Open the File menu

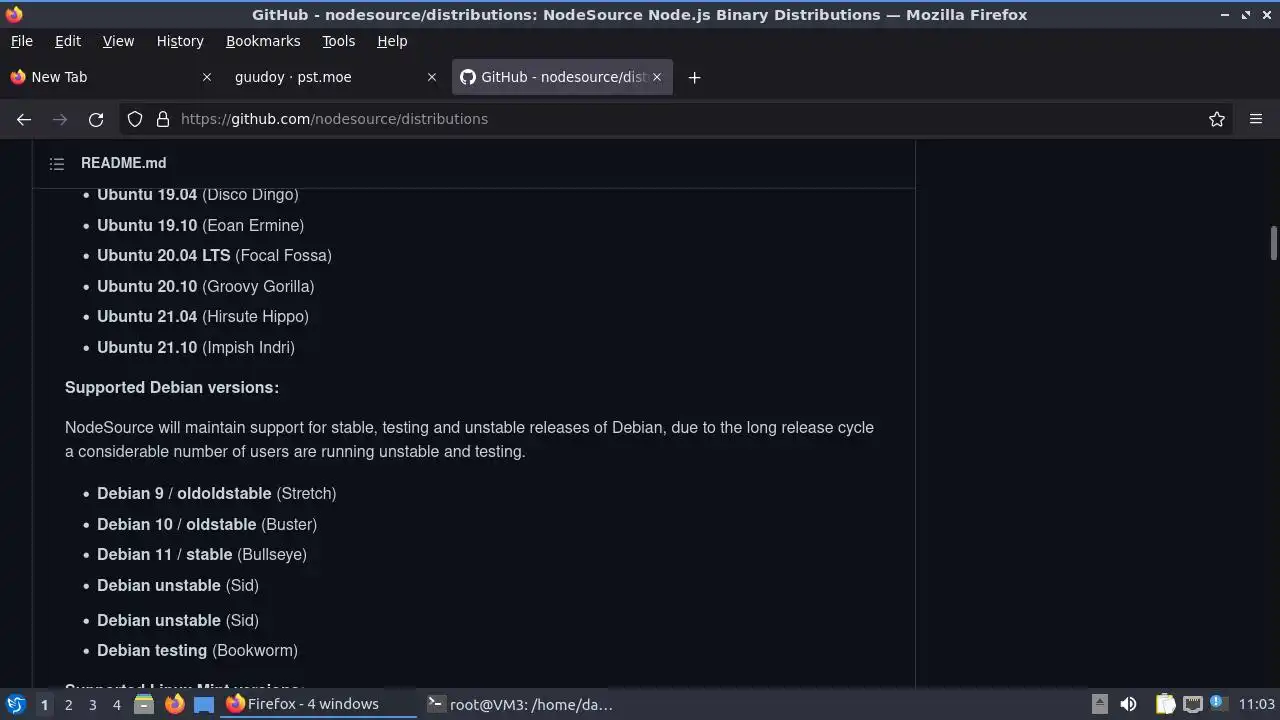click(21, 41)
